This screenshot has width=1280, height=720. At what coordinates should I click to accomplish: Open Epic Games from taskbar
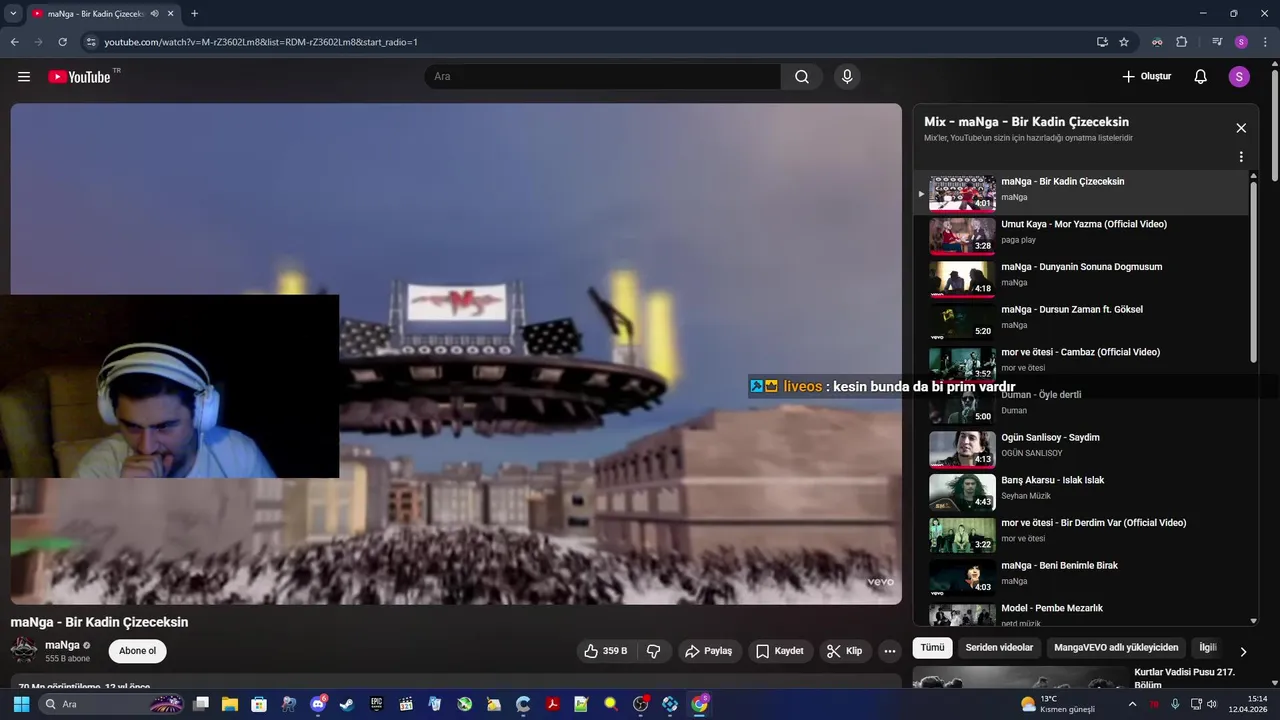coord(377,704)
